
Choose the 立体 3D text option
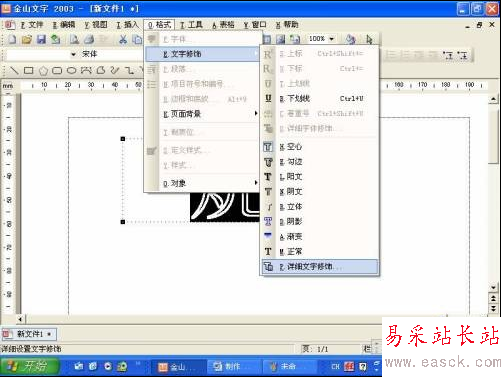pyautogui.click(x=320, y=207)
